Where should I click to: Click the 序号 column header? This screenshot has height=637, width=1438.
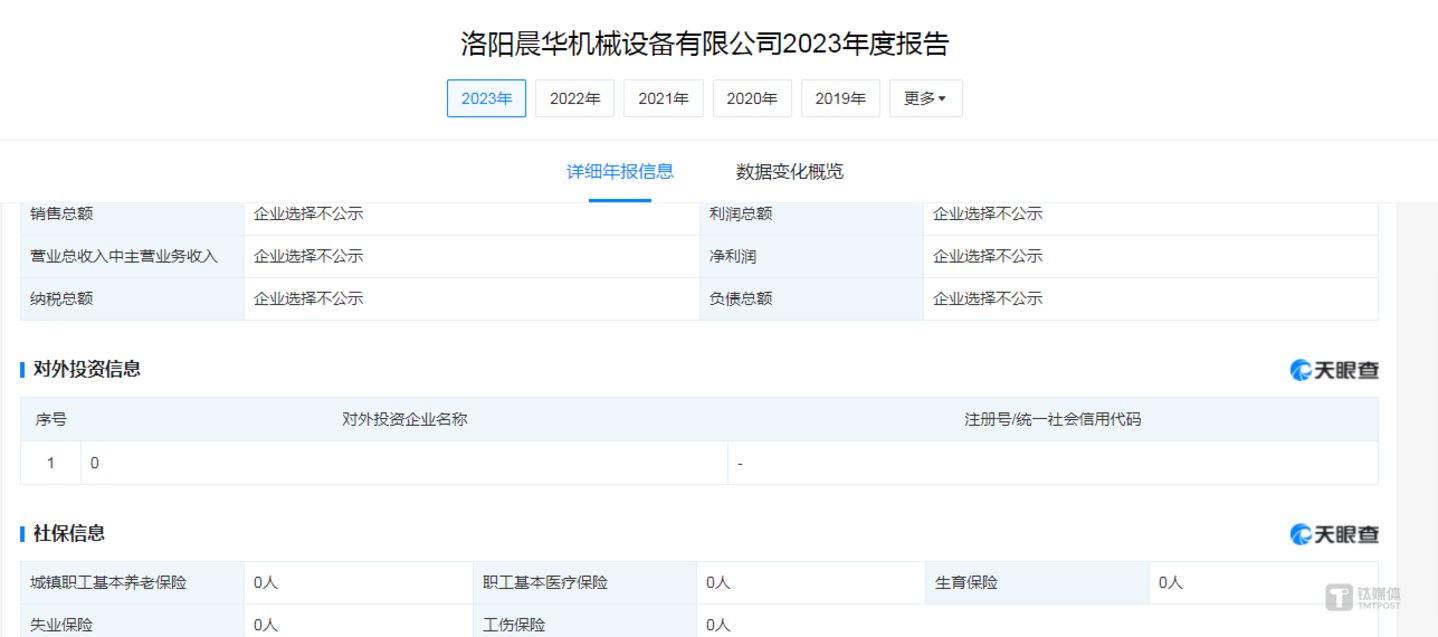(x=51, y=420)
